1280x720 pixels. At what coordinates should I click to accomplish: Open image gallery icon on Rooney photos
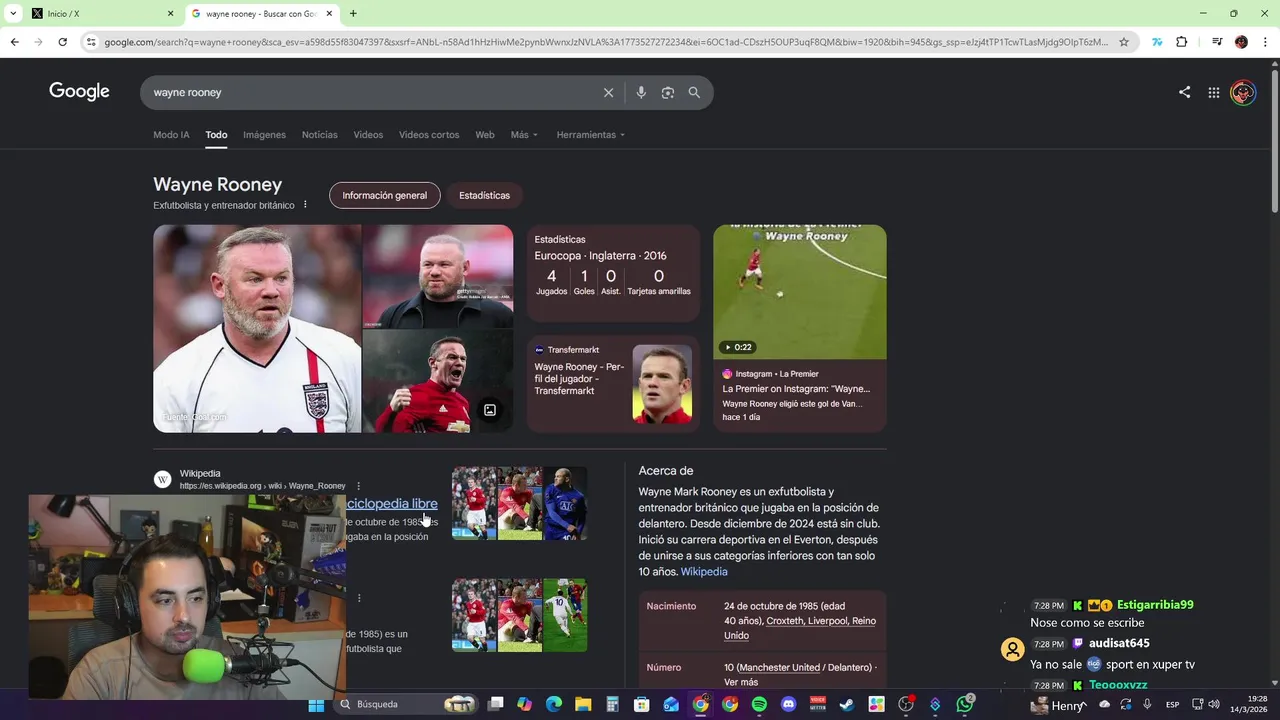point(490,410)
